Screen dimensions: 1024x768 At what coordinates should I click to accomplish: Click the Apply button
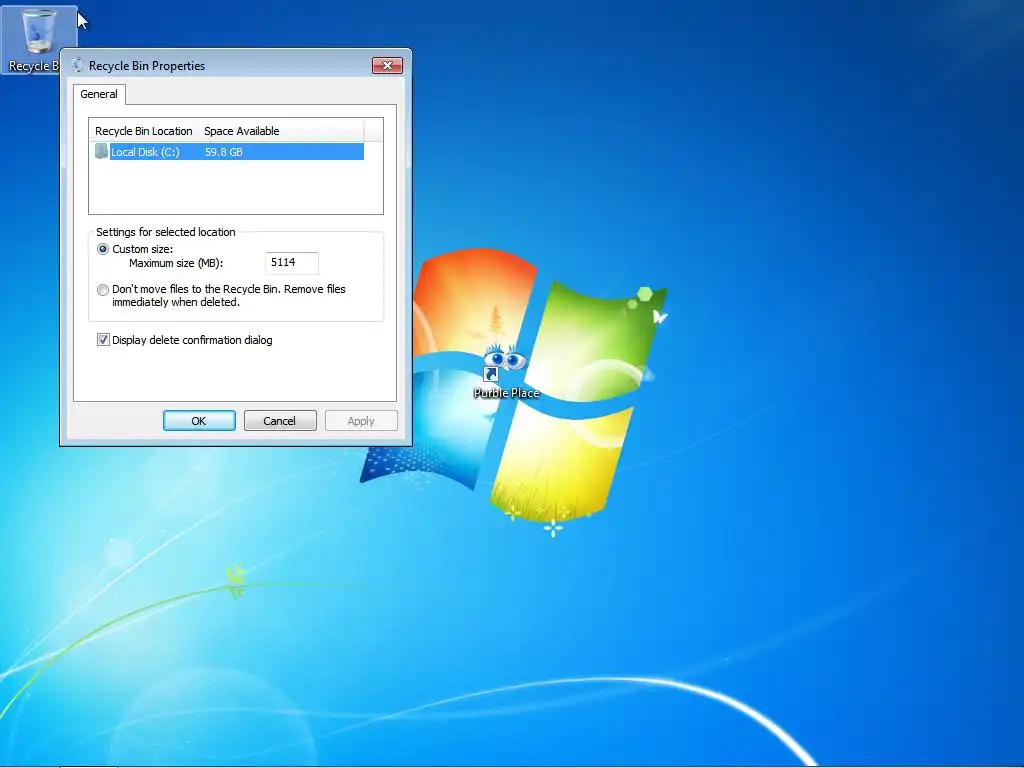click(361, 421)
